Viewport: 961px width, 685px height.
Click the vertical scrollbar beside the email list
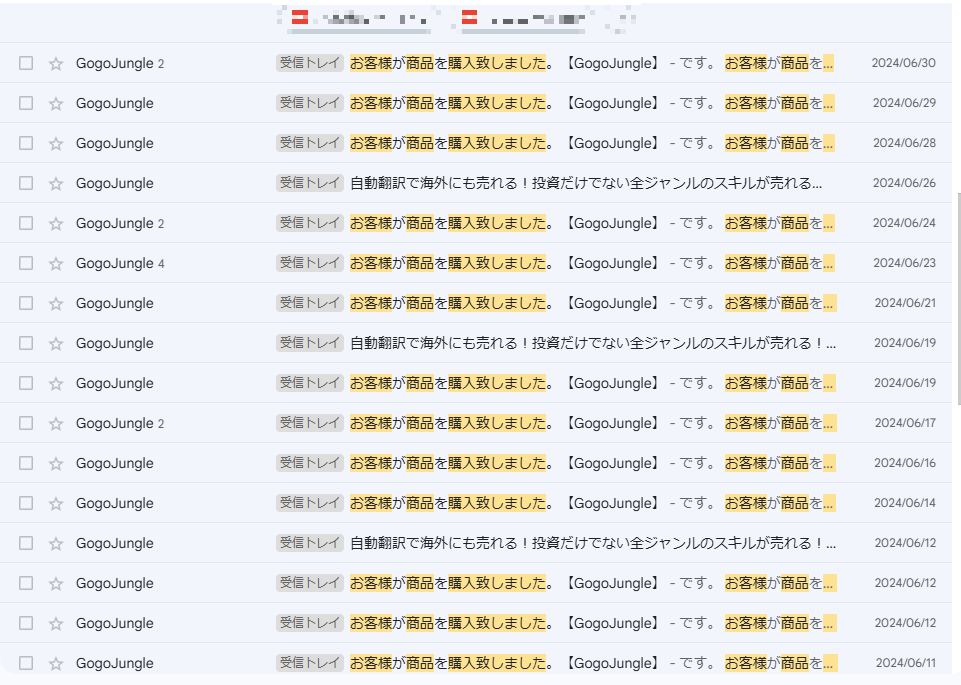[x=957, y=300]
